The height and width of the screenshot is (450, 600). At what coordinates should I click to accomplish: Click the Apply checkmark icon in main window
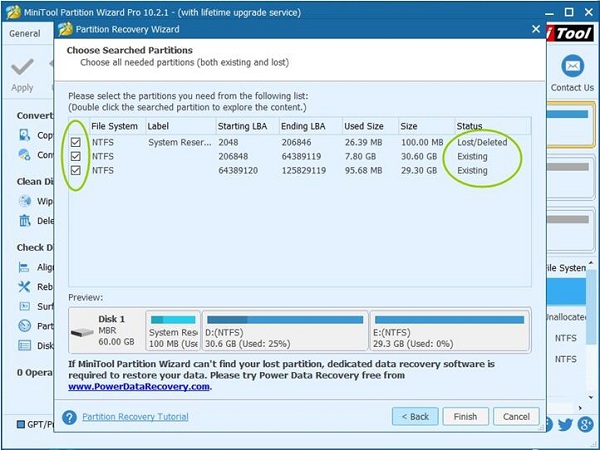click(22, 67)
